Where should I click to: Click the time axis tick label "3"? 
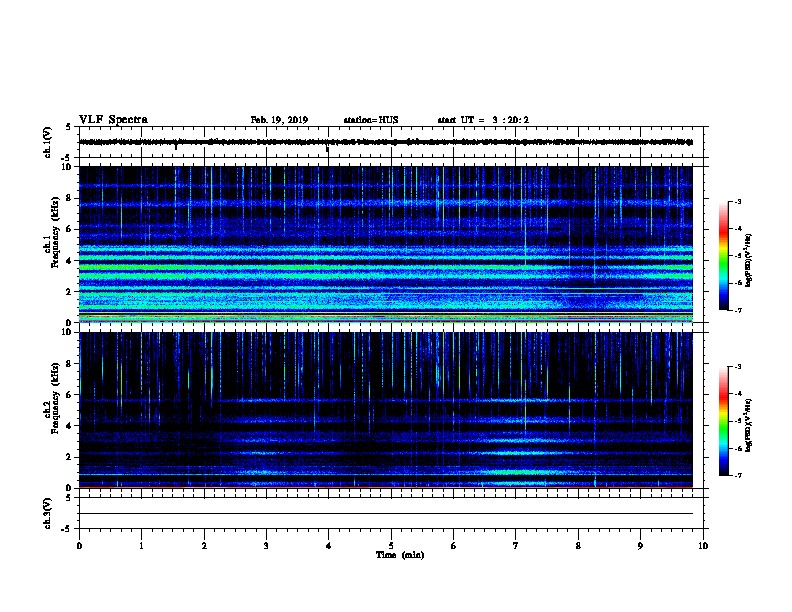point(266,546)
